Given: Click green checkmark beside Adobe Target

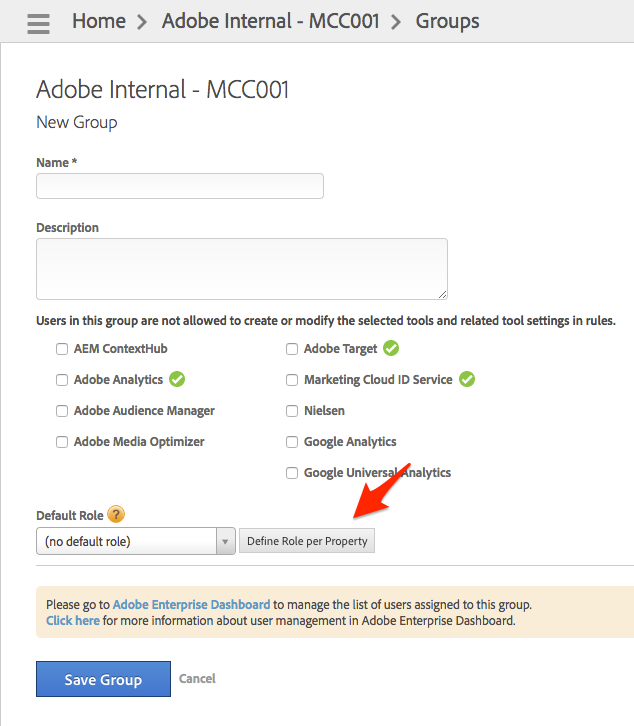Looking at the screenshot, I should coord(391,348).
